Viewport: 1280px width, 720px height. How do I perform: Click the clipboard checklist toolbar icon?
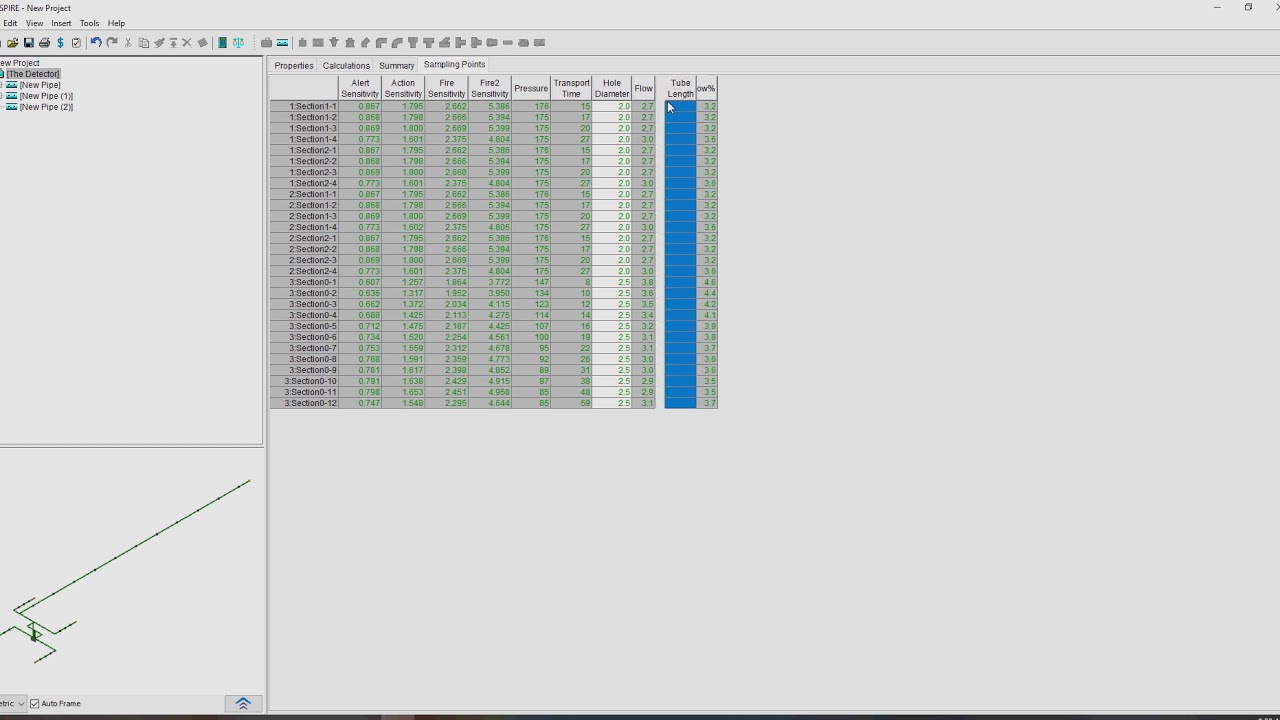coord(76,43)
